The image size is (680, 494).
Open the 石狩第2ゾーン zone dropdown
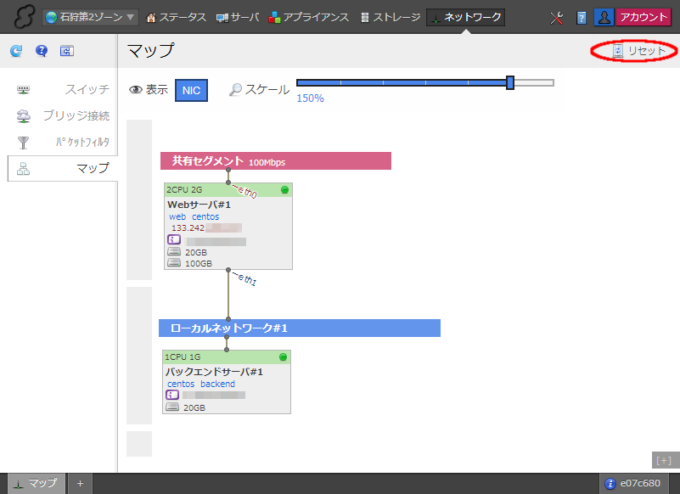pos(90,17)
